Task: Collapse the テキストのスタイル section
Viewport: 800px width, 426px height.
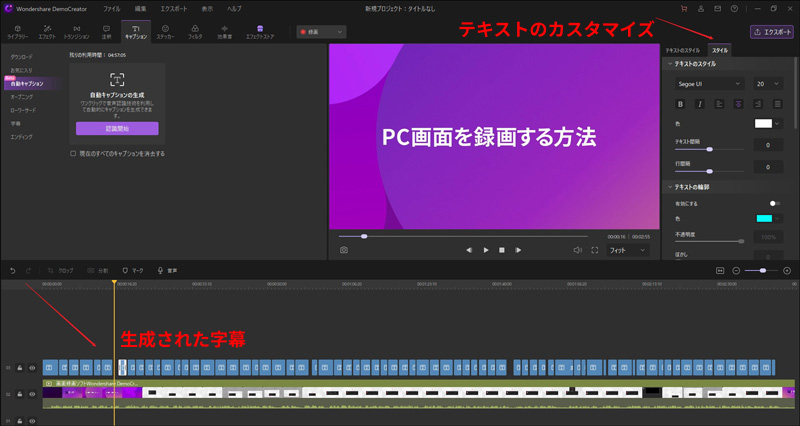Action: tap(670, 64)
